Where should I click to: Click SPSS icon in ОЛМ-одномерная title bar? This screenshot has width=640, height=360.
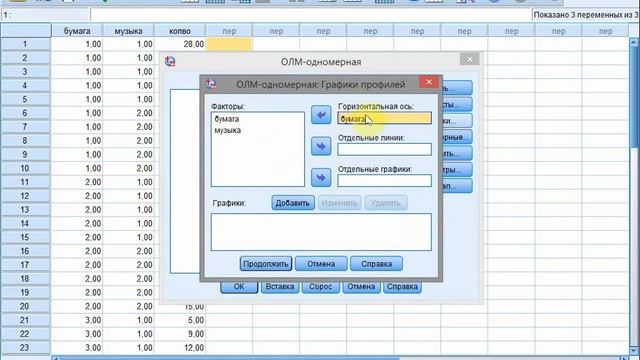[170, 62]
